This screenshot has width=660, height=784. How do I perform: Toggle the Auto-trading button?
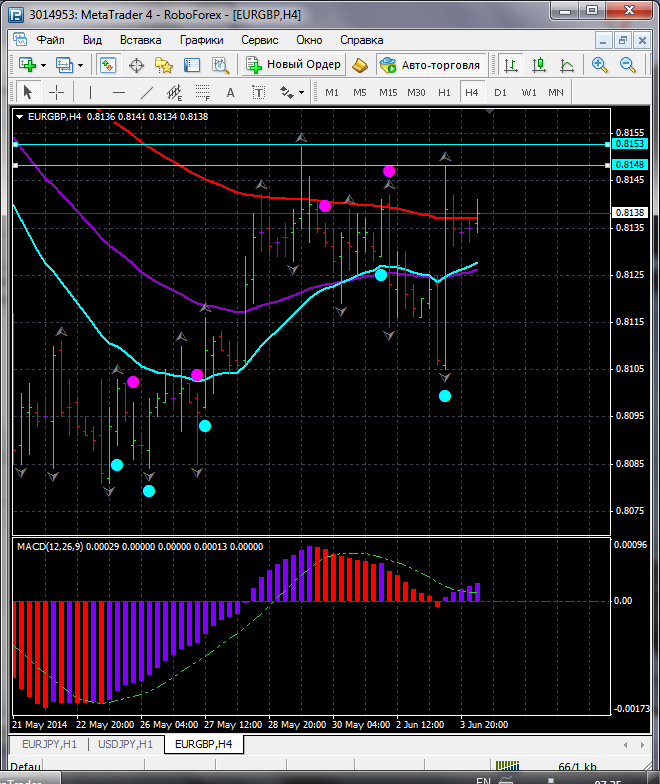(x=430, y=65)
